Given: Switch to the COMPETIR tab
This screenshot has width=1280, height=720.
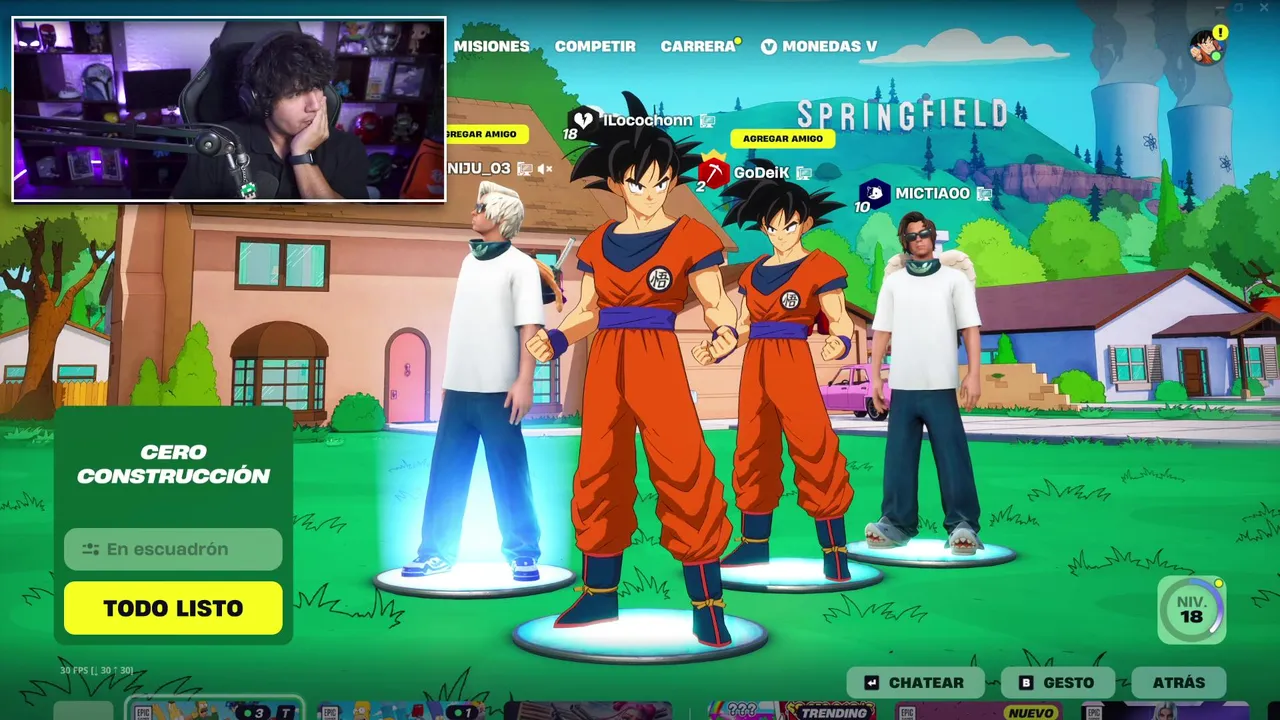Looking at the screenshot, I should click(595, 46).
